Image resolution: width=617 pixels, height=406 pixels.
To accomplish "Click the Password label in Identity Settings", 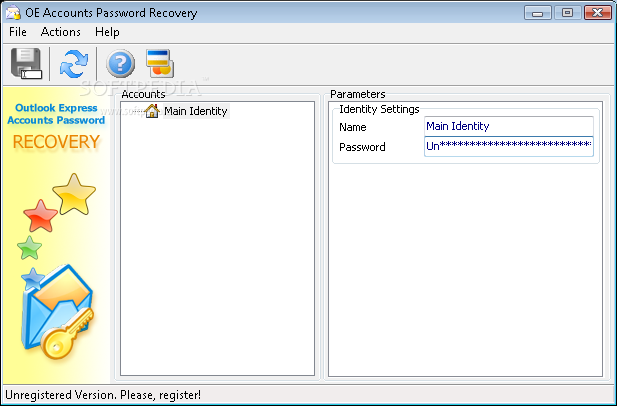I will 362,147.
